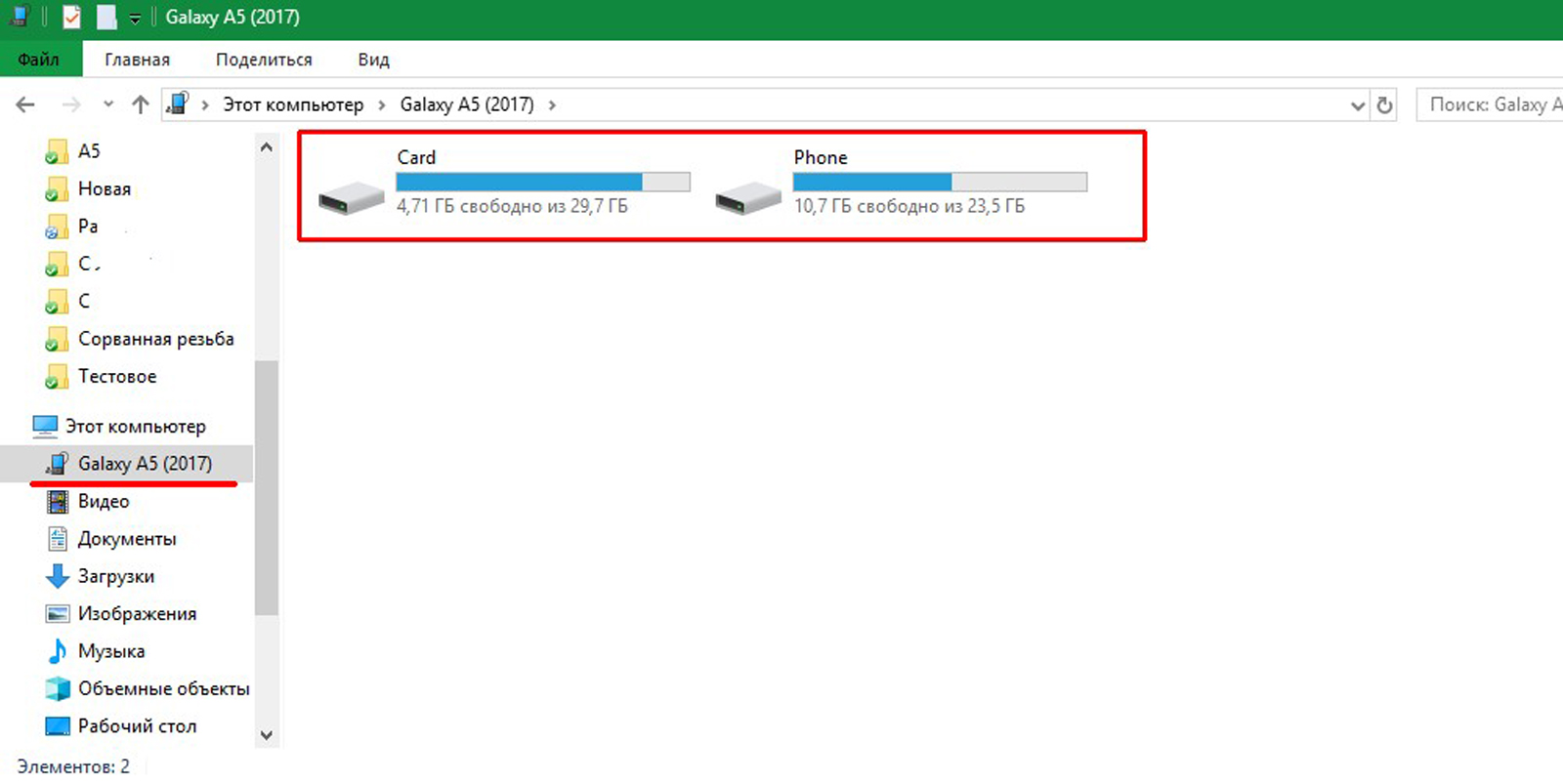Click text 4,71 ГБ свободно из 29,7 ГБ

pyautogui.click(x=512, y=206)
